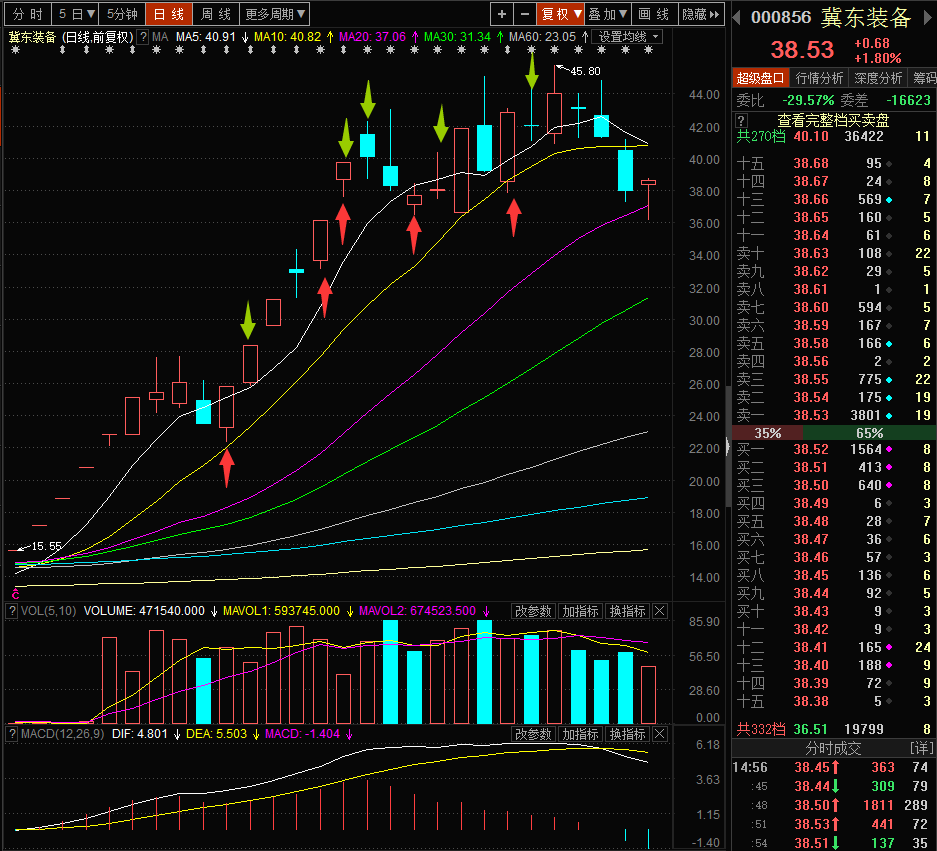Open 设置均线 moving average dropdown

(626, 37)
